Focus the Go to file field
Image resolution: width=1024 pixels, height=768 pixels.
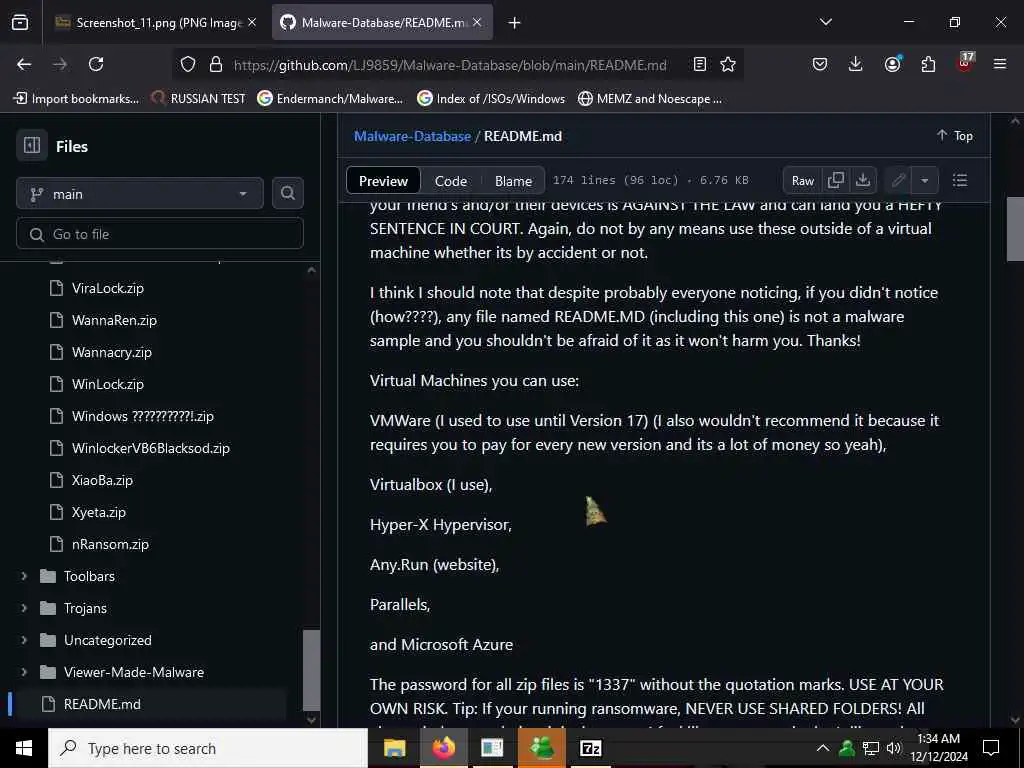pyautogui.click(x=159, y=234)
